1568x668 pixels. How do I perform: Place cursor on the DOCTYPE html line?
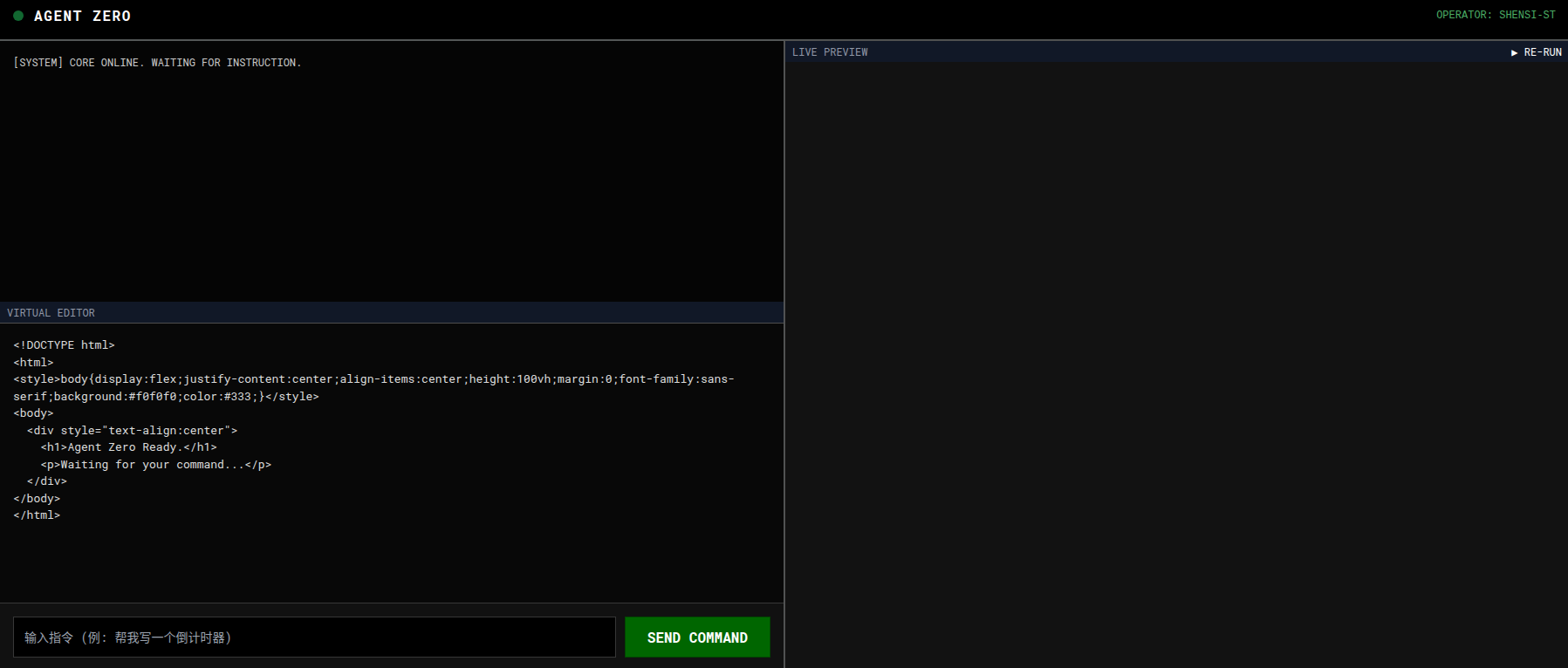coord(64,345)
